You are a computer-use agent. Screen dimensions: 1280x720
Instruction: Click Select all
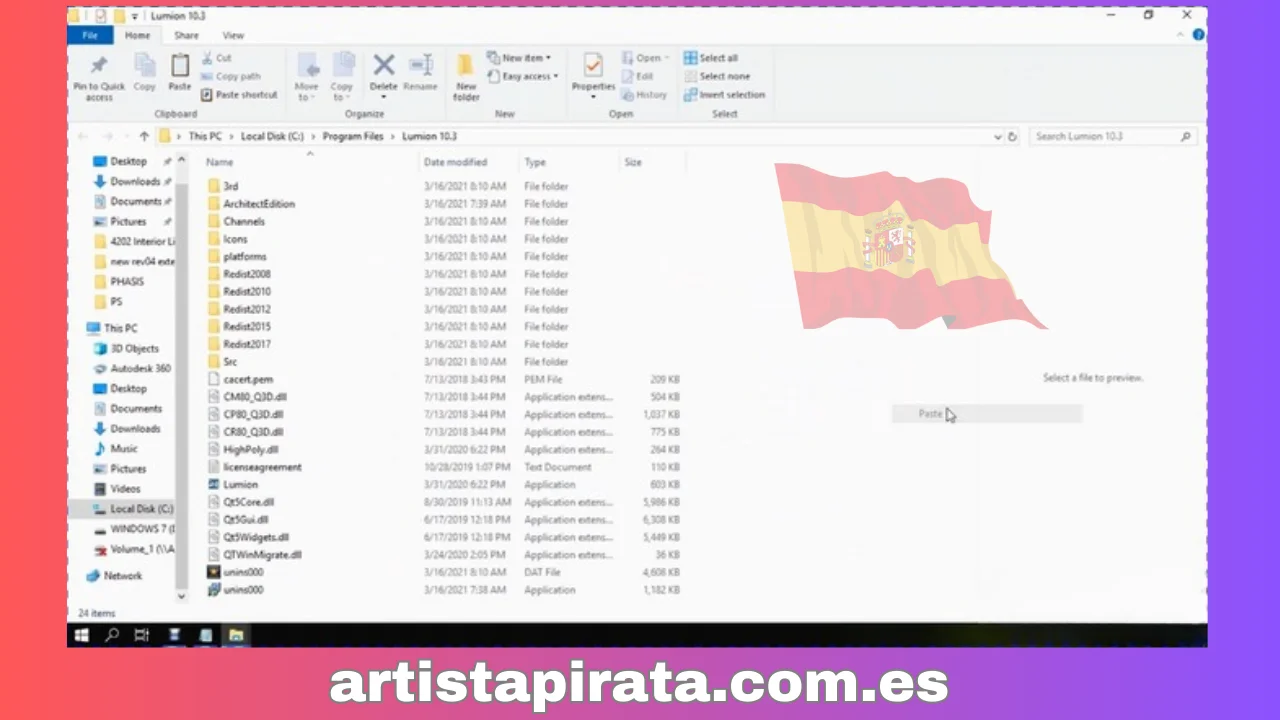(x=711, y=58)
